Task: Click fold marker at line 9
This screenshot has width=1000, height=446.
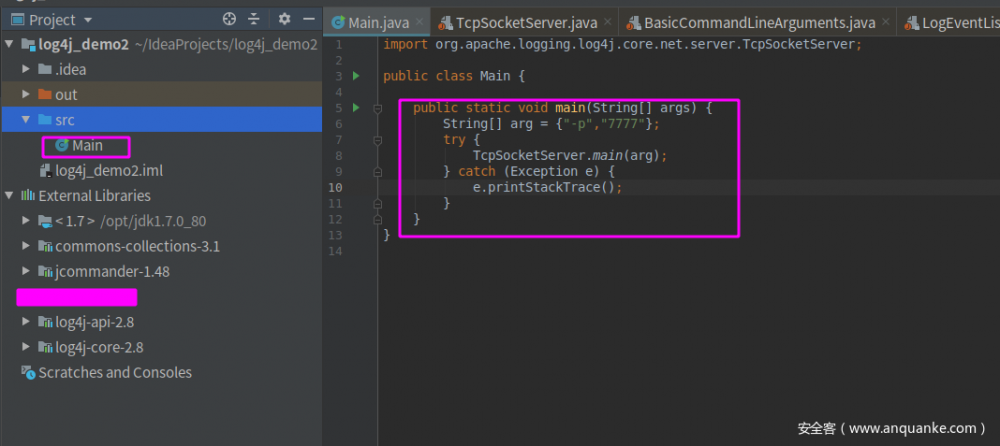Action: [x=377, y=172]
